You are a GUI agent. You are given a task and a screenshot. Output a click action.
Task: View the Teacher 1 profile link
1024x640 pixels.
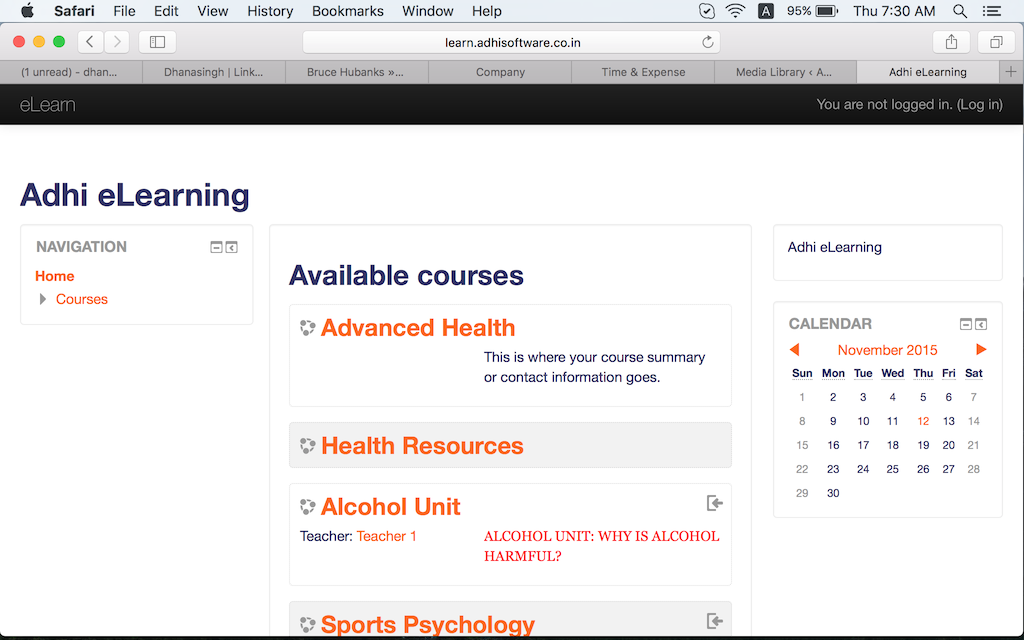387,536
